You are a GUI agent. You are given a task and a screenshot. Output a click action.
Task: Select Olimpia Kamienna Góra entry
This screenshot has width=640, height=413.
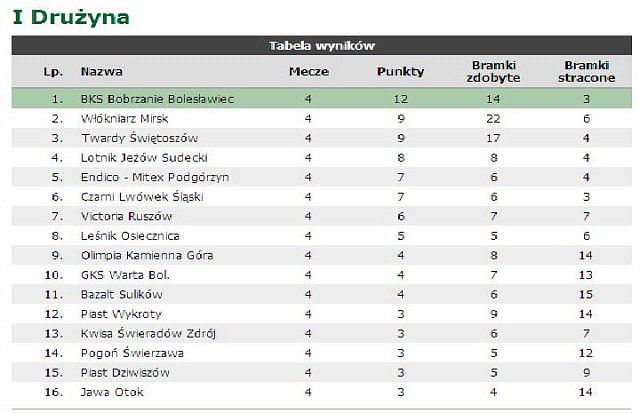(147, 255)
